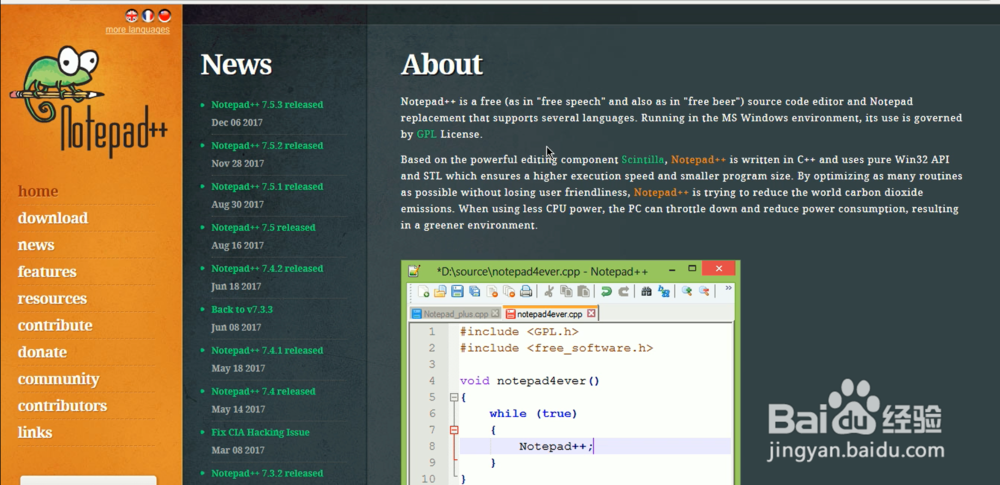This screenshot has width=1000, height=485.
Task: Click Open folder icon in Notepad++ screenshot toolbar
Action: point(440,291)
